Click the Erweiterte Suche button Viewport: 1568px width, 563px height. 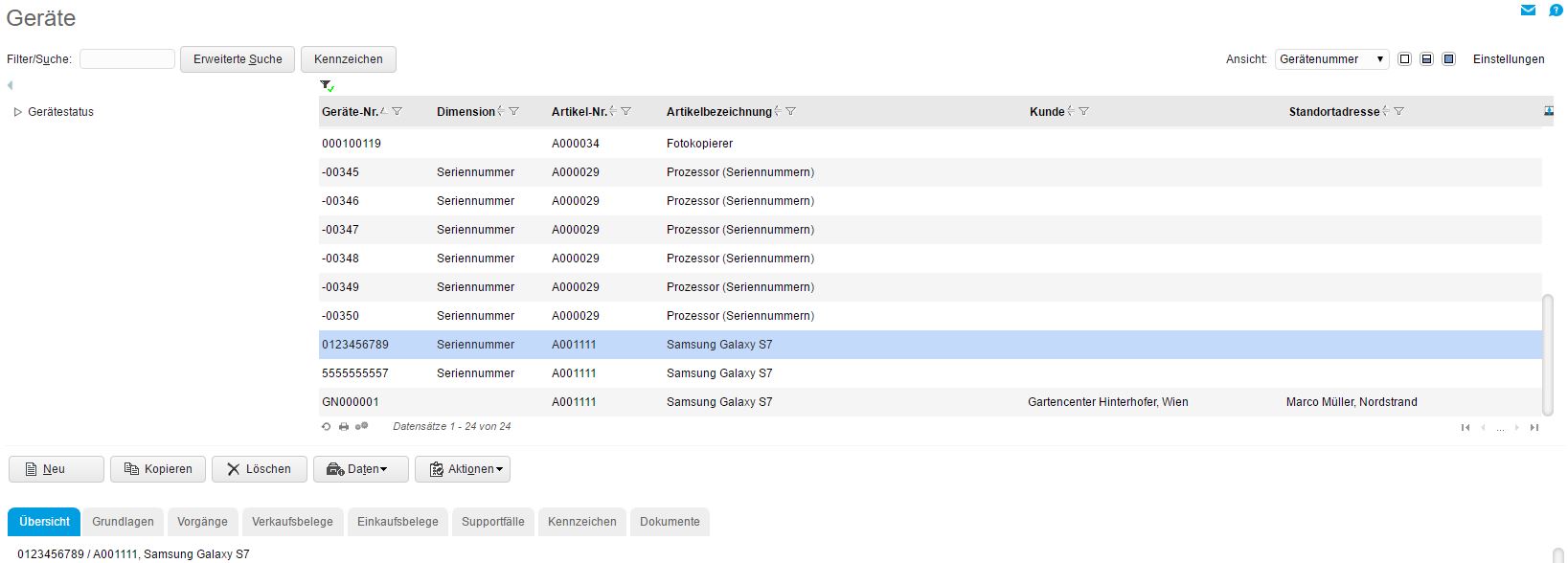click(238, 59)
